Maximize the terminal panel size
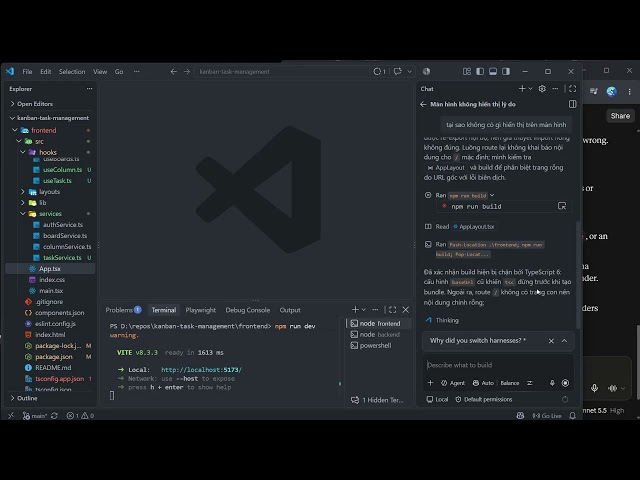 point(393,310)
